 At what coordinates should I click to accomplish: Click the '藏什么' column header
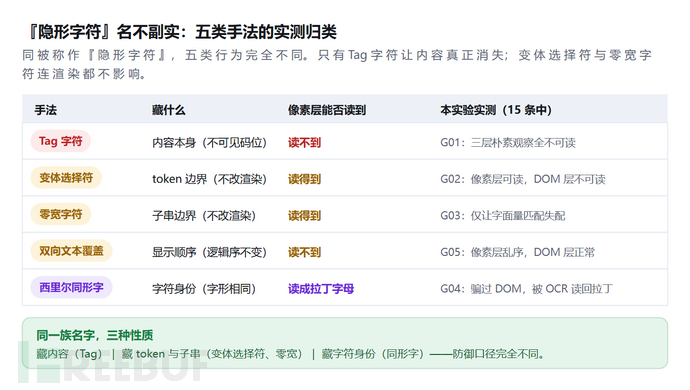click(x=169, y=110)
